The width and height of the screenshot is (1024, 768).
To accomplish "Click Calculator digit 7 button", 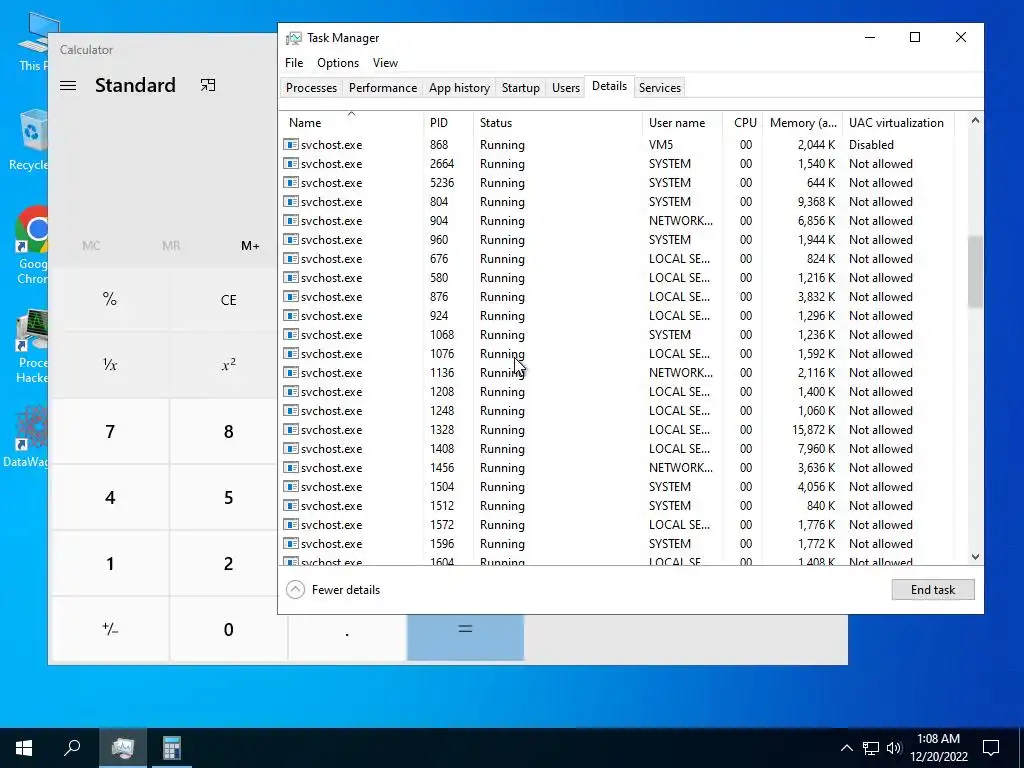I will coord(110,432).
